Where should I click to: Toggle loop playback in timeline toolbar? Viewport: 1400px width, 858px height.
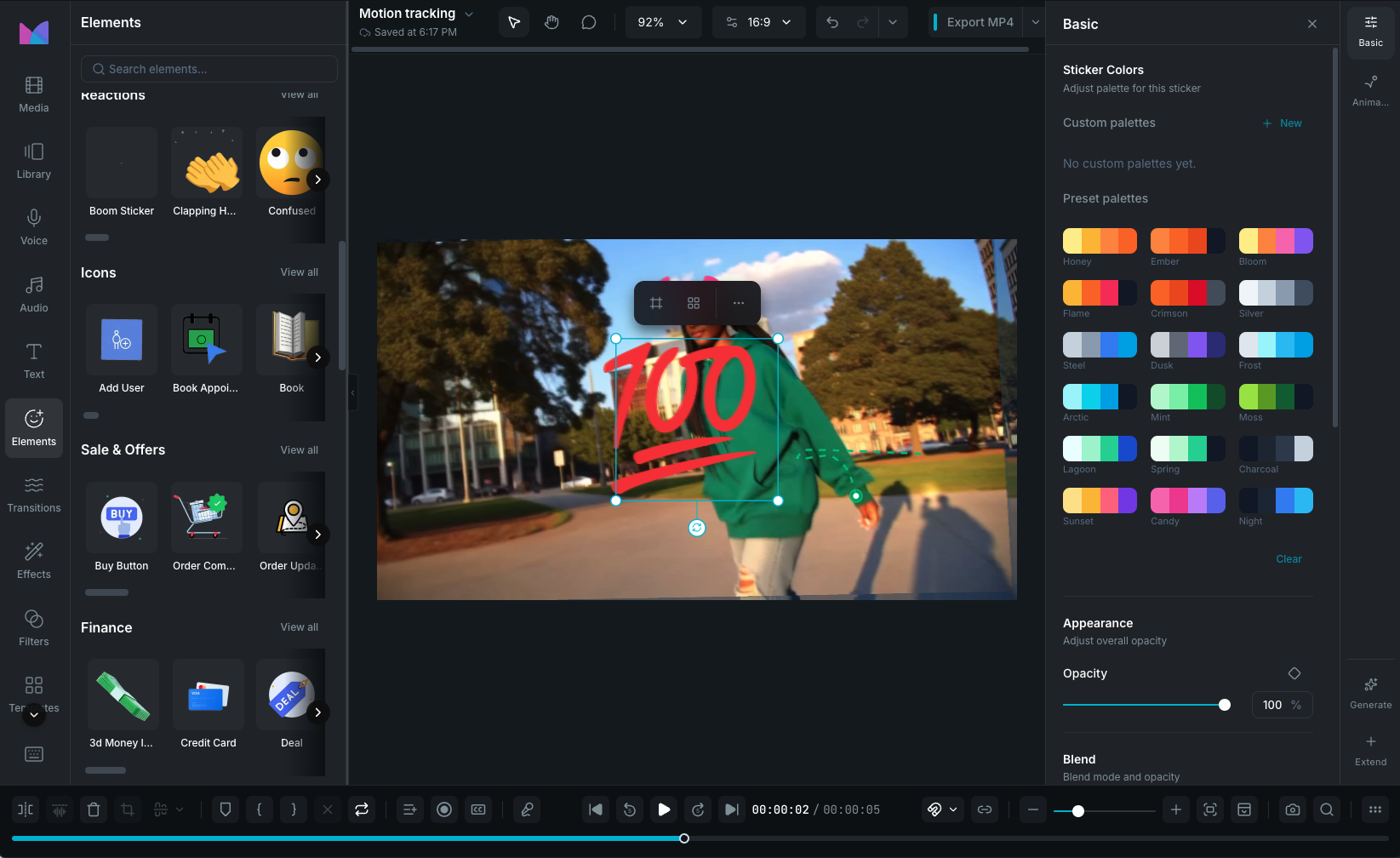point(362,809)
